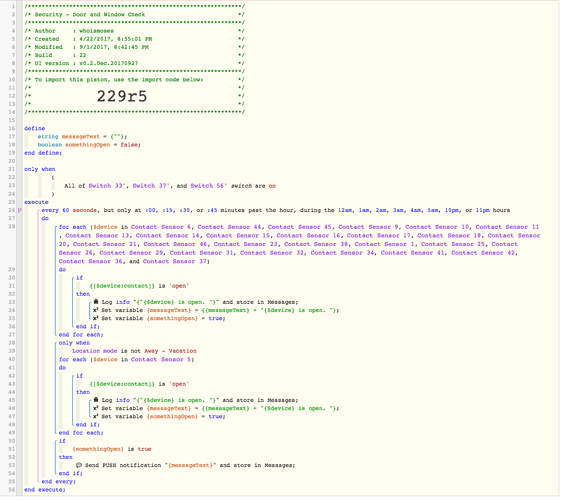563x500 pixels.
Task: Click the $device:contact condition on line 43
Action: [x=139, y=384]
